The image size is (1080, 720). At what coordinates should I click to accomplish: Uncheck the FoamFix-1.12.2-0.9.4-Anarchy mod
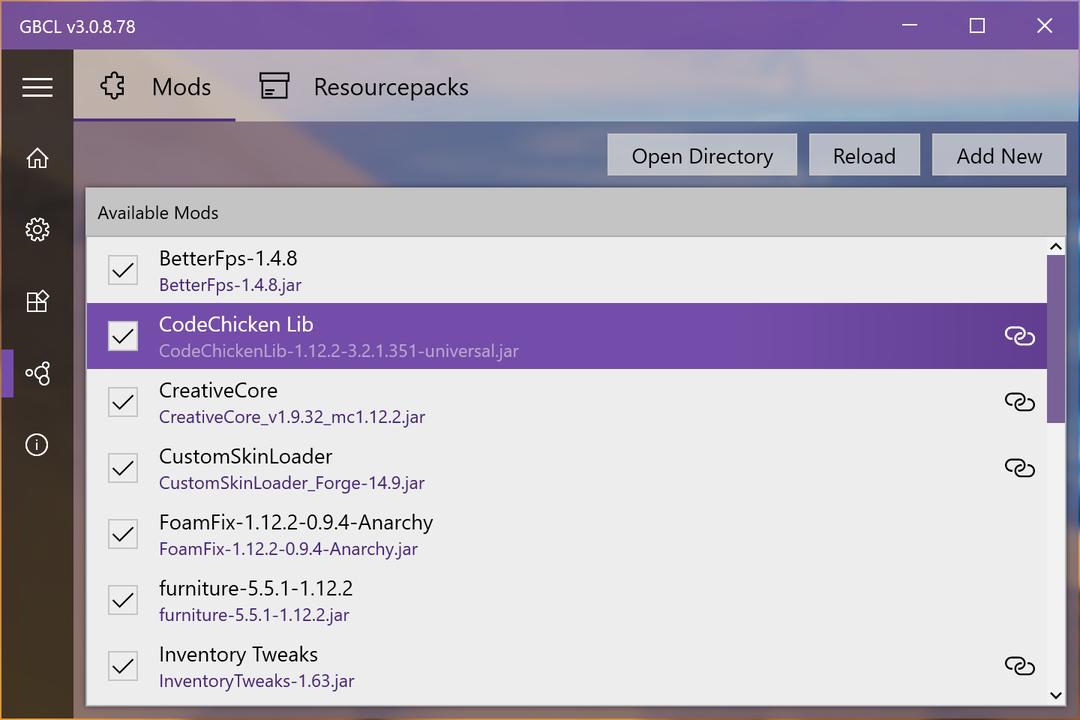123,534
